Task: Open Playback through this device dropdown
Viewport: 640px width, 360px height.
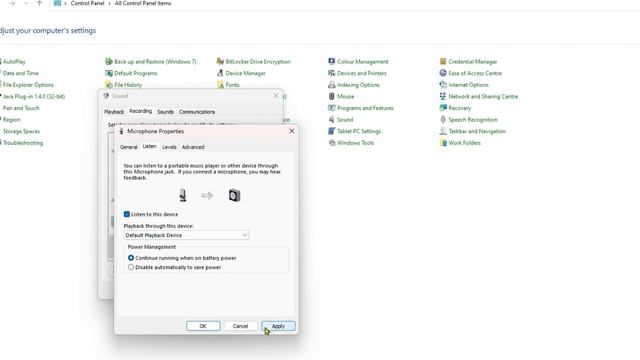Action: (186, 236)
